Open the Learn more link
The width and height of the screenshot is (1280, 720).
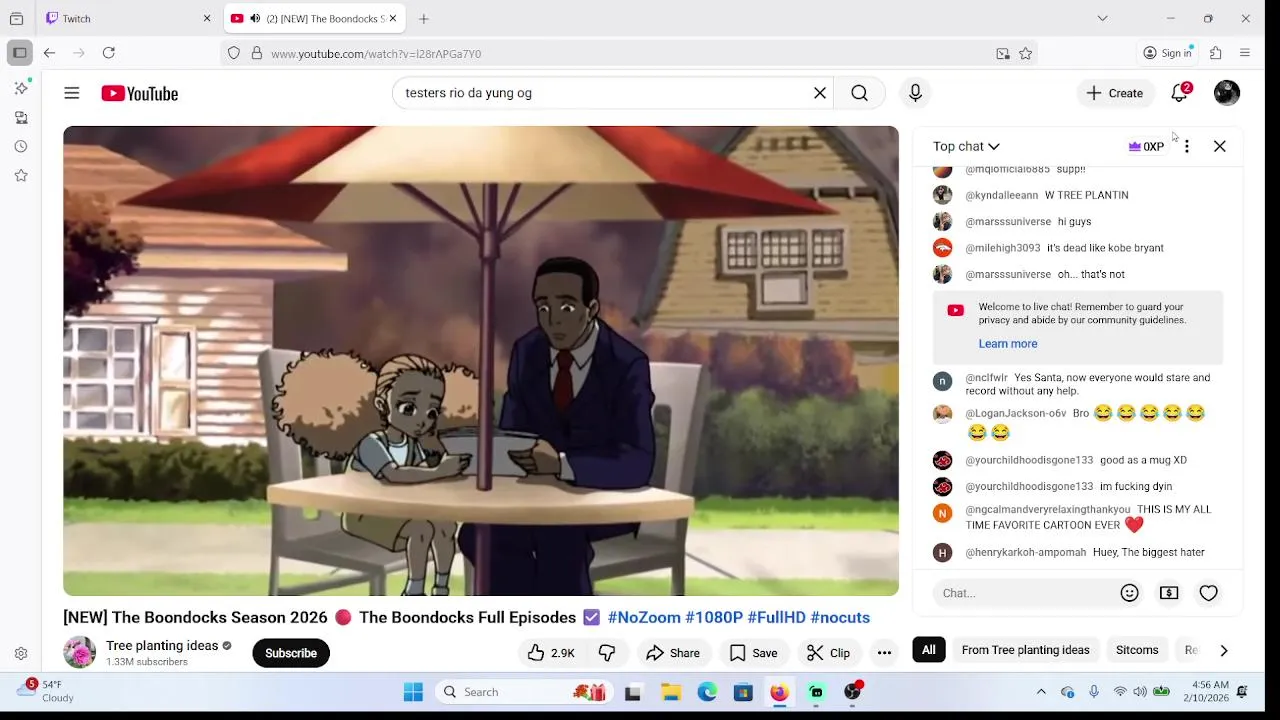[x=1008, y=343]
